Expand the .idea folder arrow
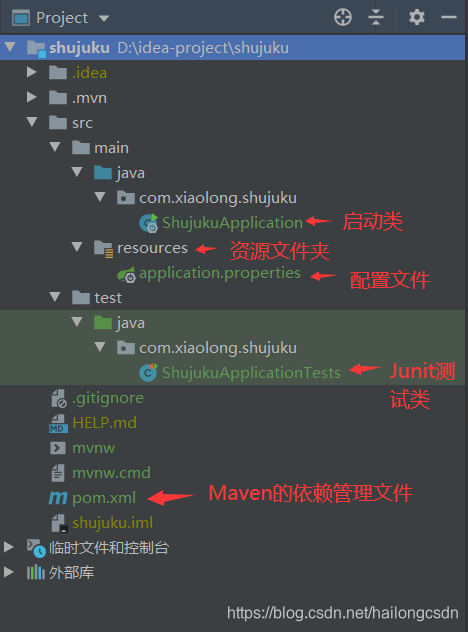This screenshot has height=632, width=468. click(31, 72)
